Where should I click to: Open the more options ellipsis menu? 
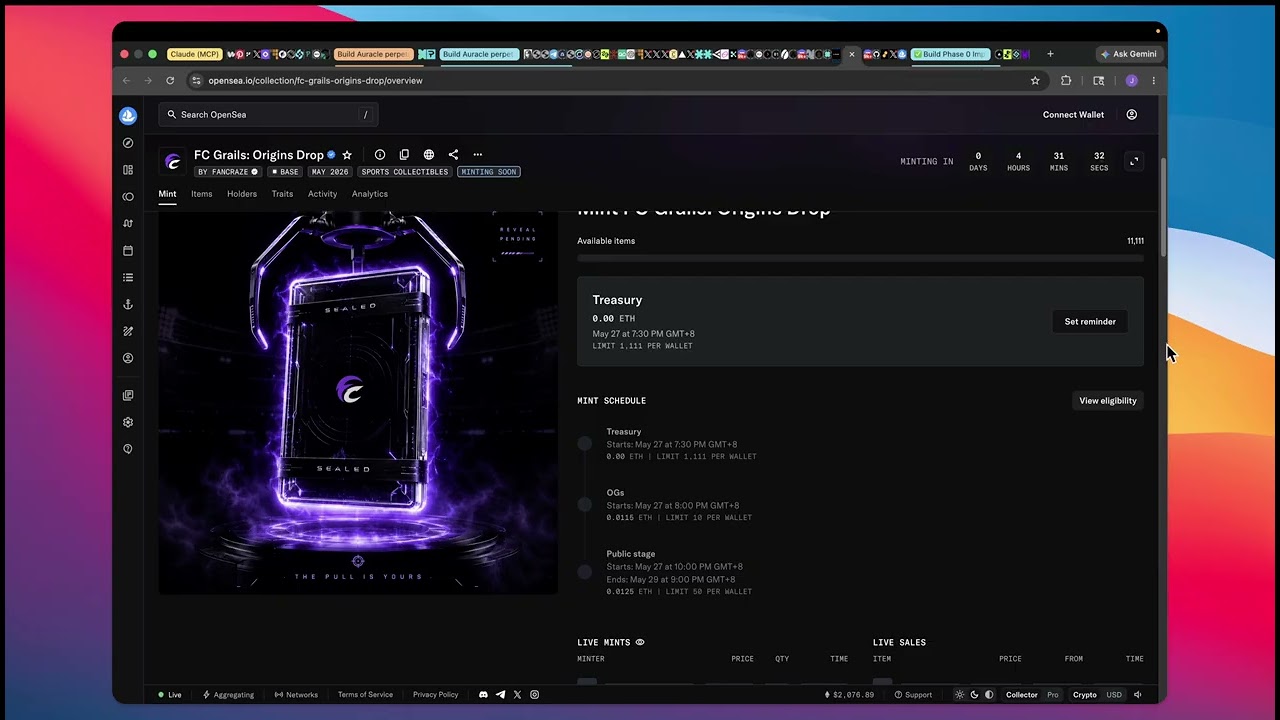pos(478,155)
